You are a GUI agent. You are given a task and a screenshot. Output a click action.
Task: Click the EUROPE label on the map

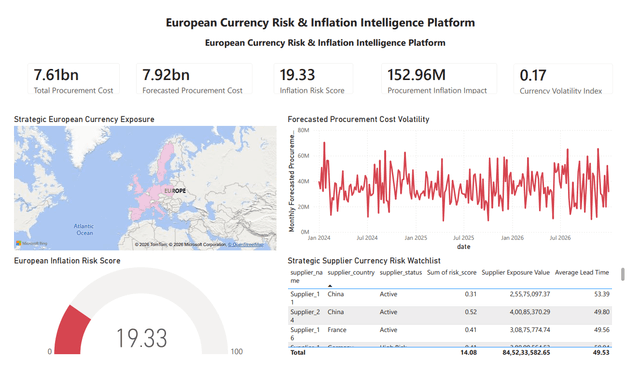click(x=175, y=191)
